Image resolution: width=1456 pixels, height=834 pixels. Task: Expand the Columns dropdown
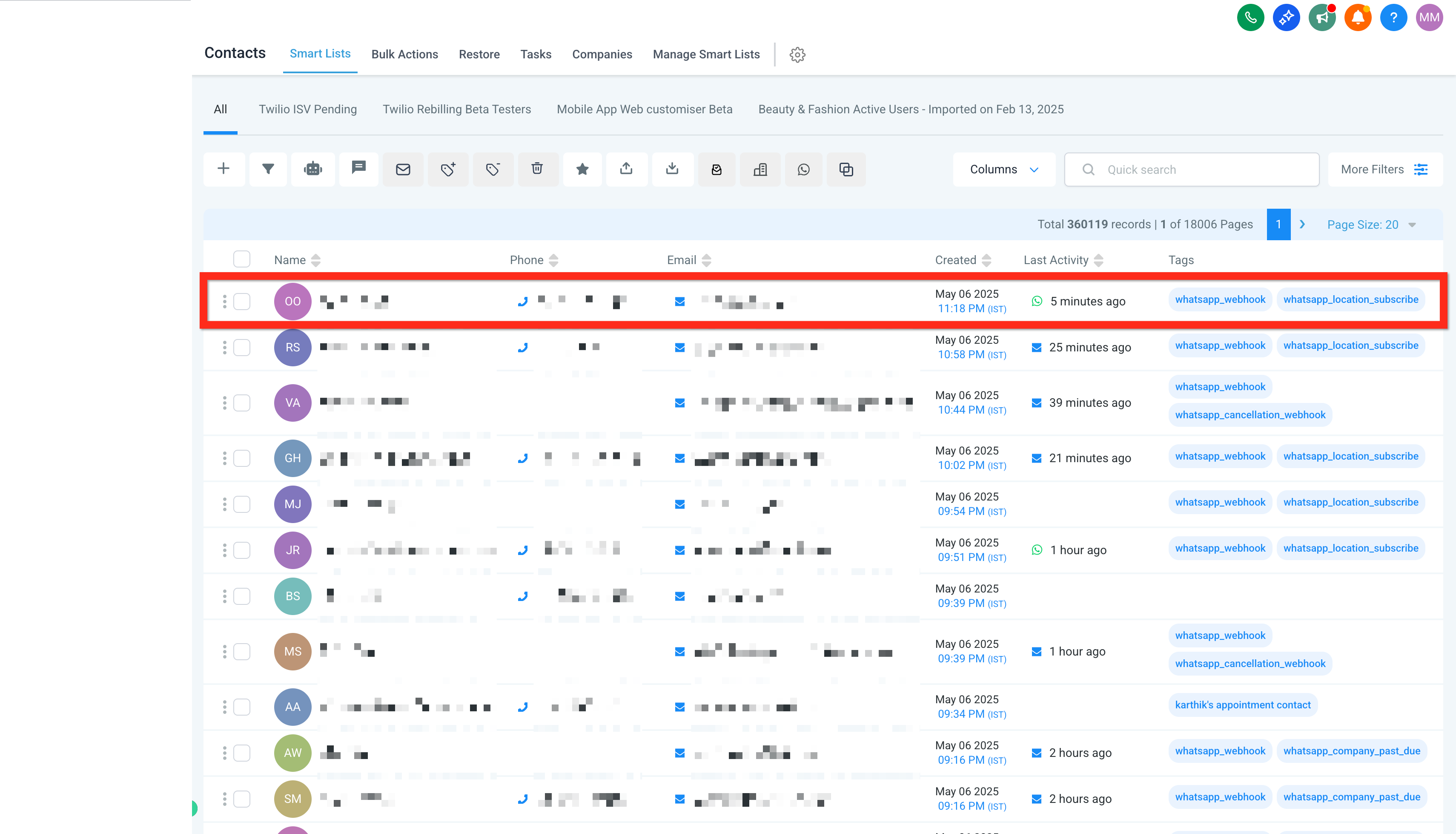point(1004,170)
